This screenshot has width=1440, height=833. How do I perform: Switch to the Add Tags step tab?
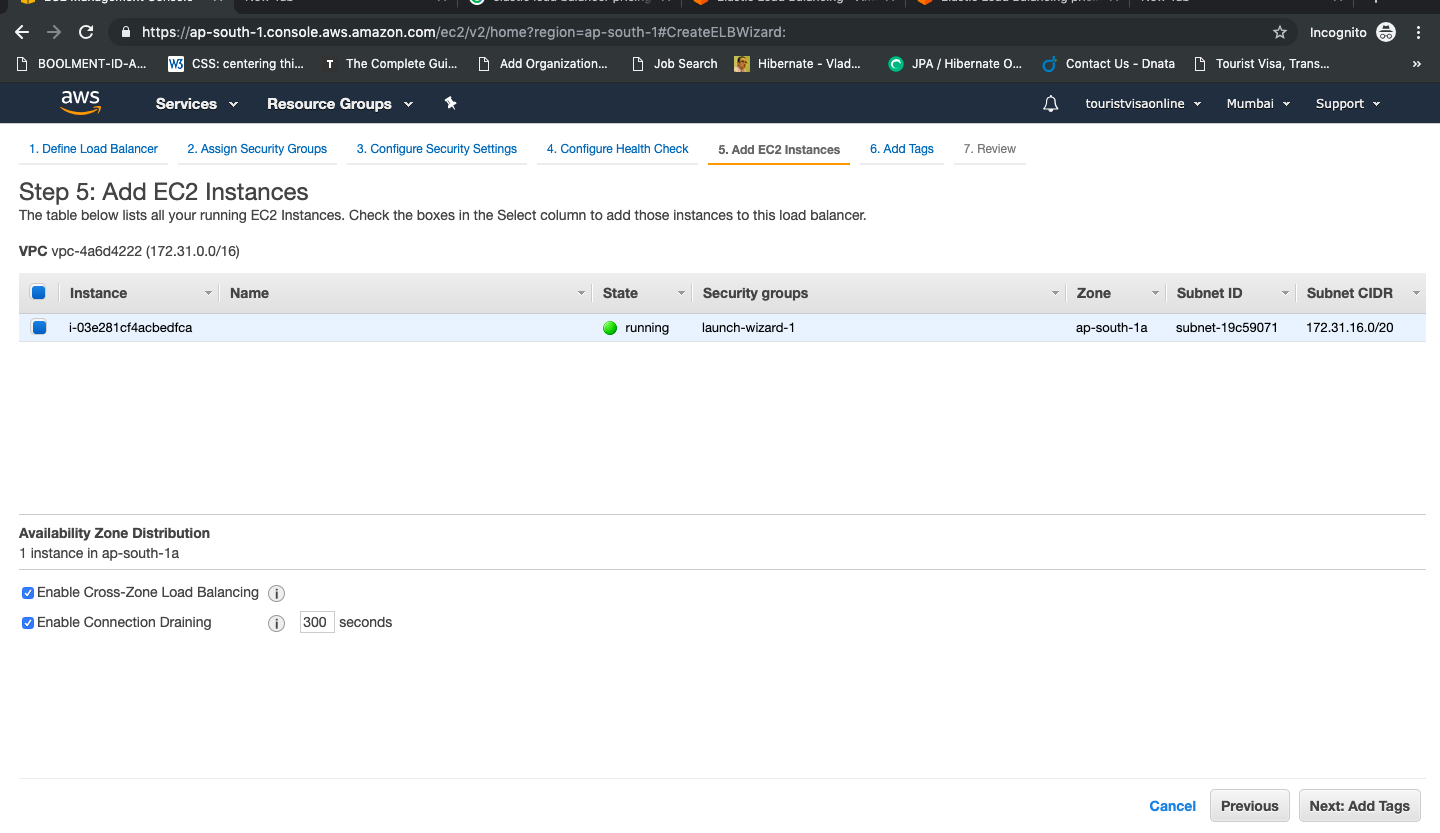[x=901, y=149]
